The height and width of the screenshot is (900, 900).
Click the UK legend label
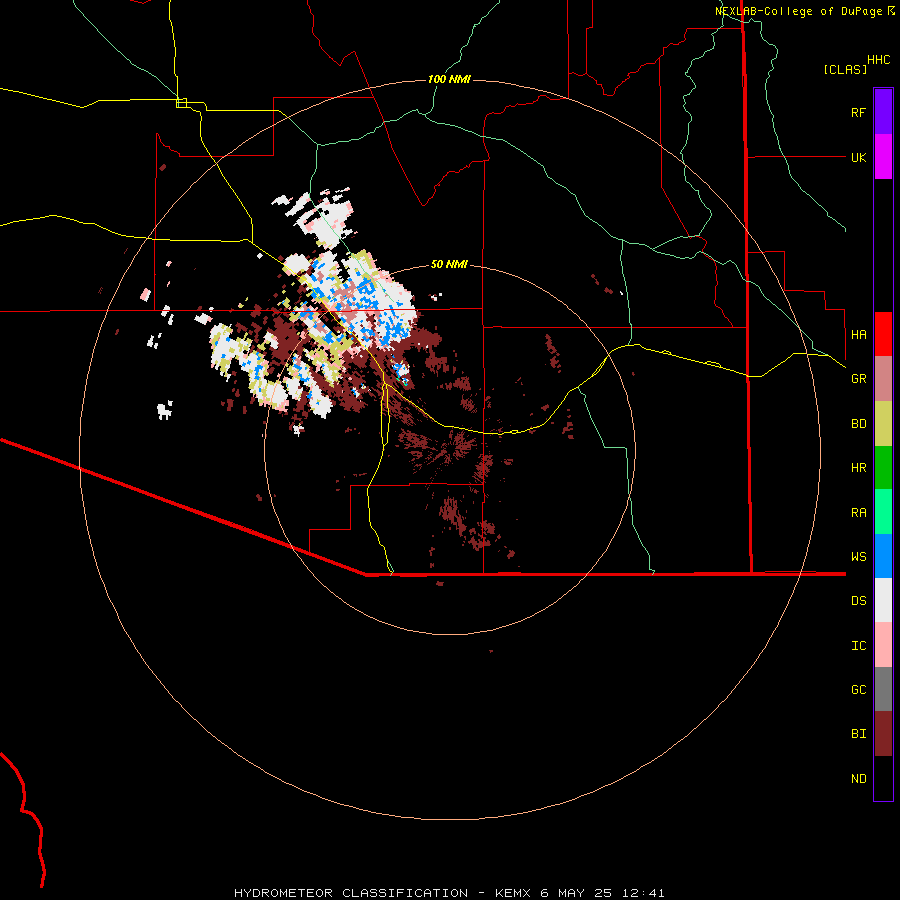tap(858, 157)
